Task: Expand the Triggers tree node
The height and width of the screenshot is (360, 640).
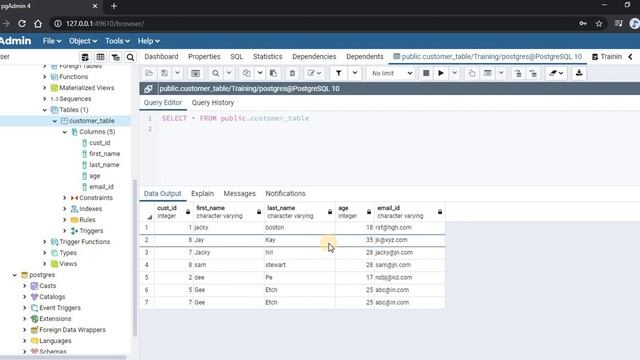Action: (64, 231)
